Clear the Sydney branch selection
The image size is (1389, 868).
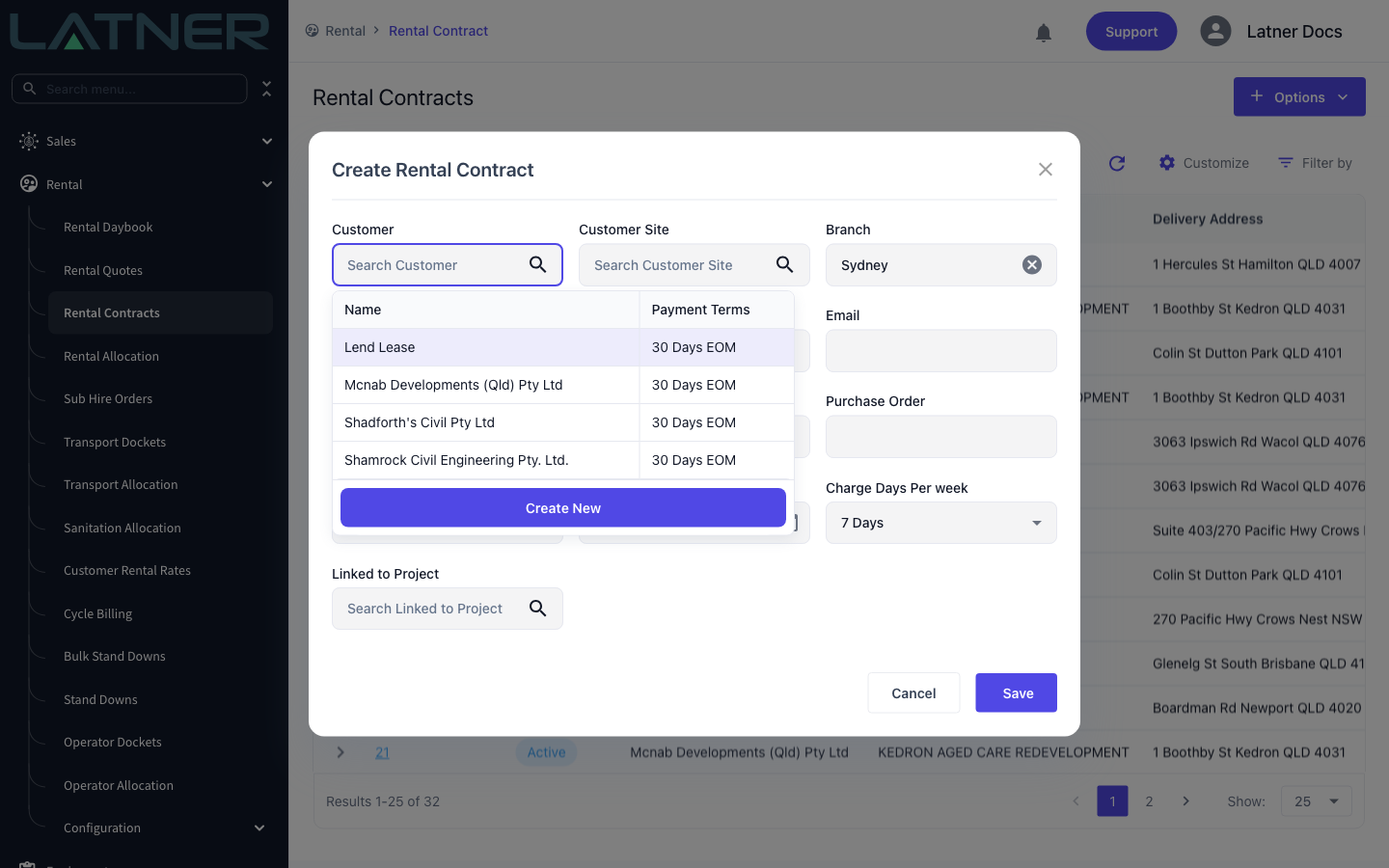coord(1032,264)
